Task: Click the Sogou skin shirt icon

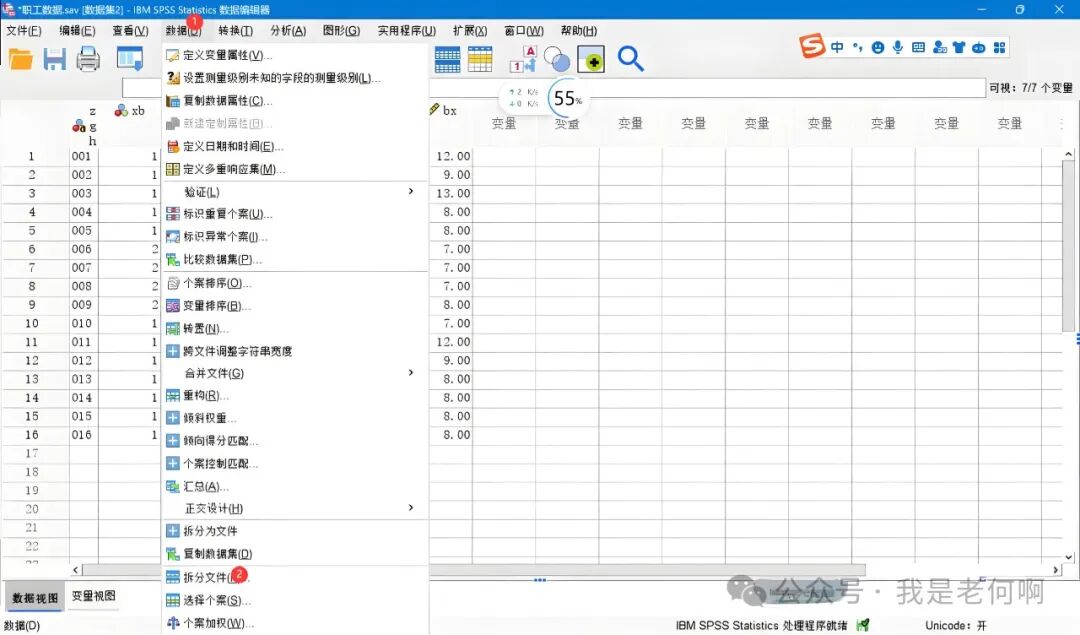Action: point(959,47)
